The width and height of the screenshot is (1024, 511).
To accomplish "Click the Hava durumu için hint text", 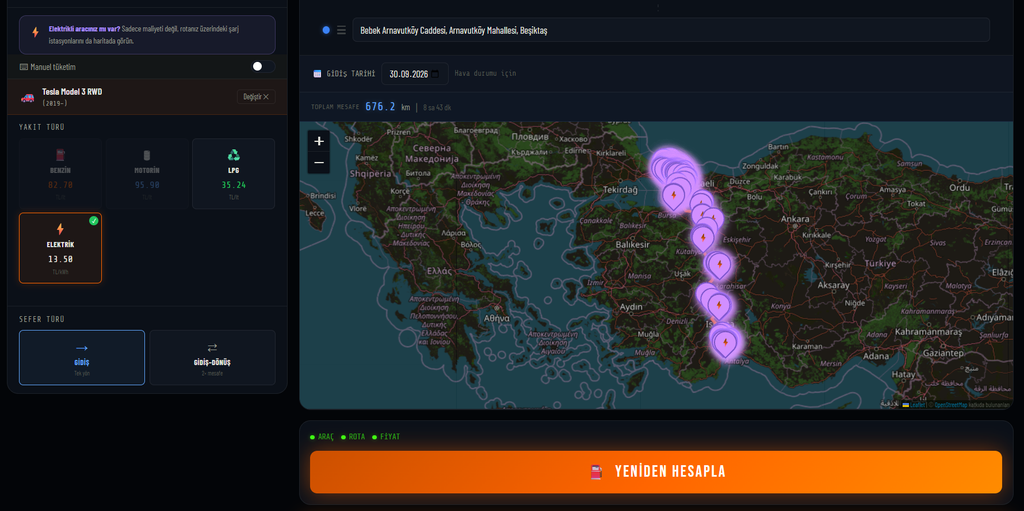I will [485, 74].
